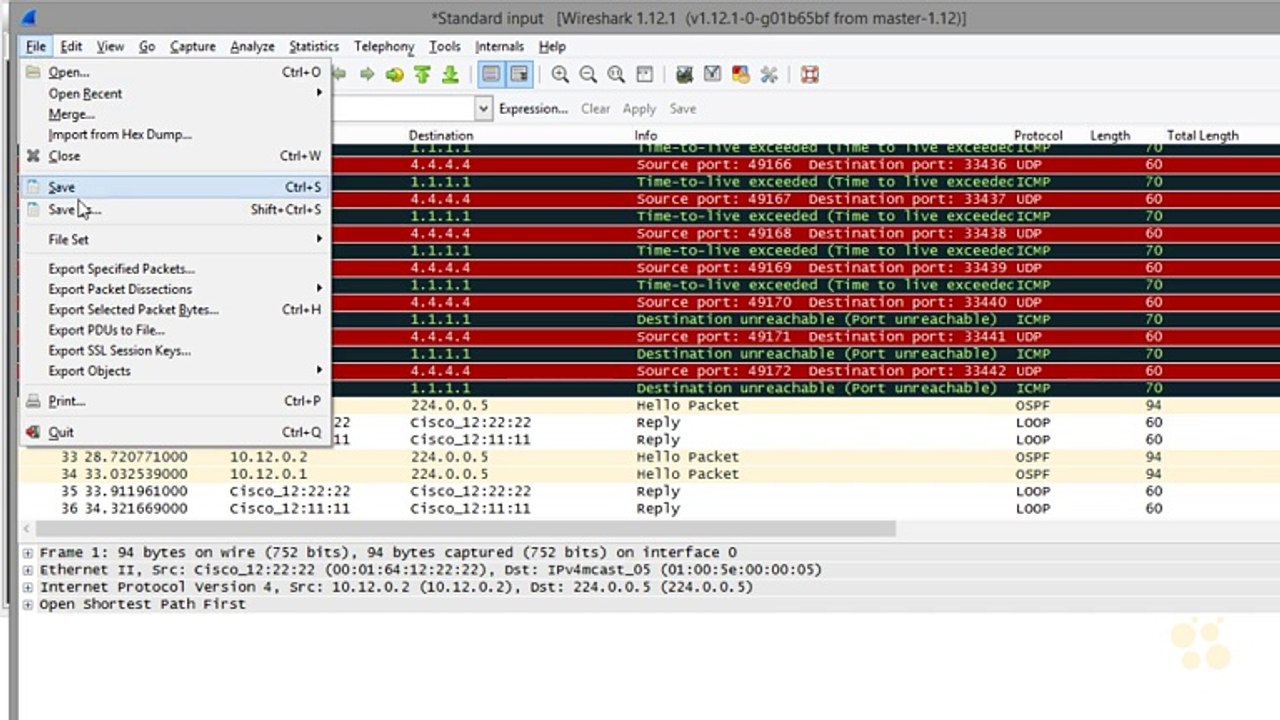Select Export PDUs to File...
This screenshot has width=1280, height=720.
(x=174, y=330)
